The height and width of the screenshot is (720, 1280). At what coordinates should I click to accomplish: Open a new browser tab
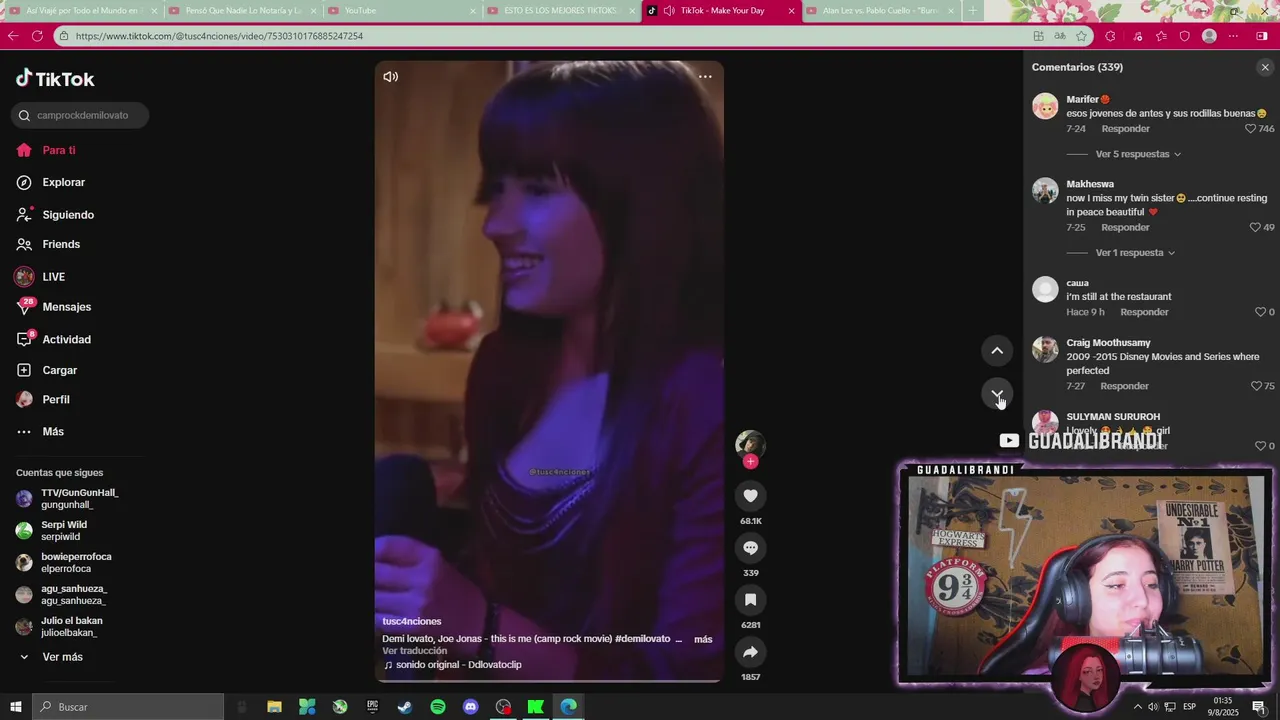click(973, 11)
